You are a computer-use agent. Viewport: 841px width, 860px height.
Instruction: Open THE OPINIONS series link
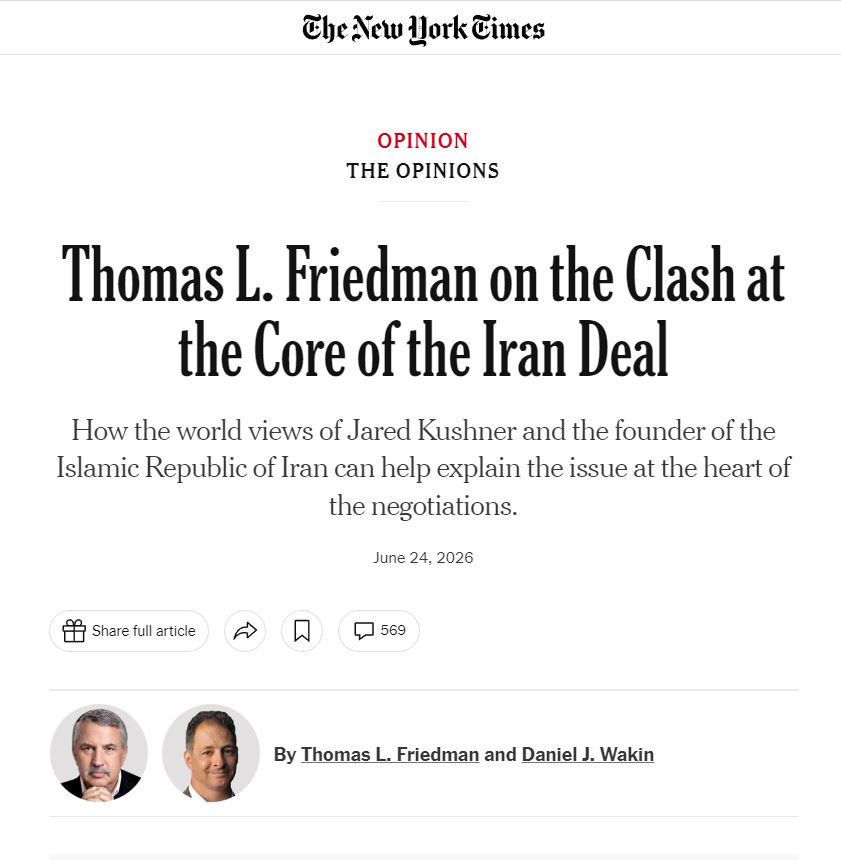coord(423,171)
